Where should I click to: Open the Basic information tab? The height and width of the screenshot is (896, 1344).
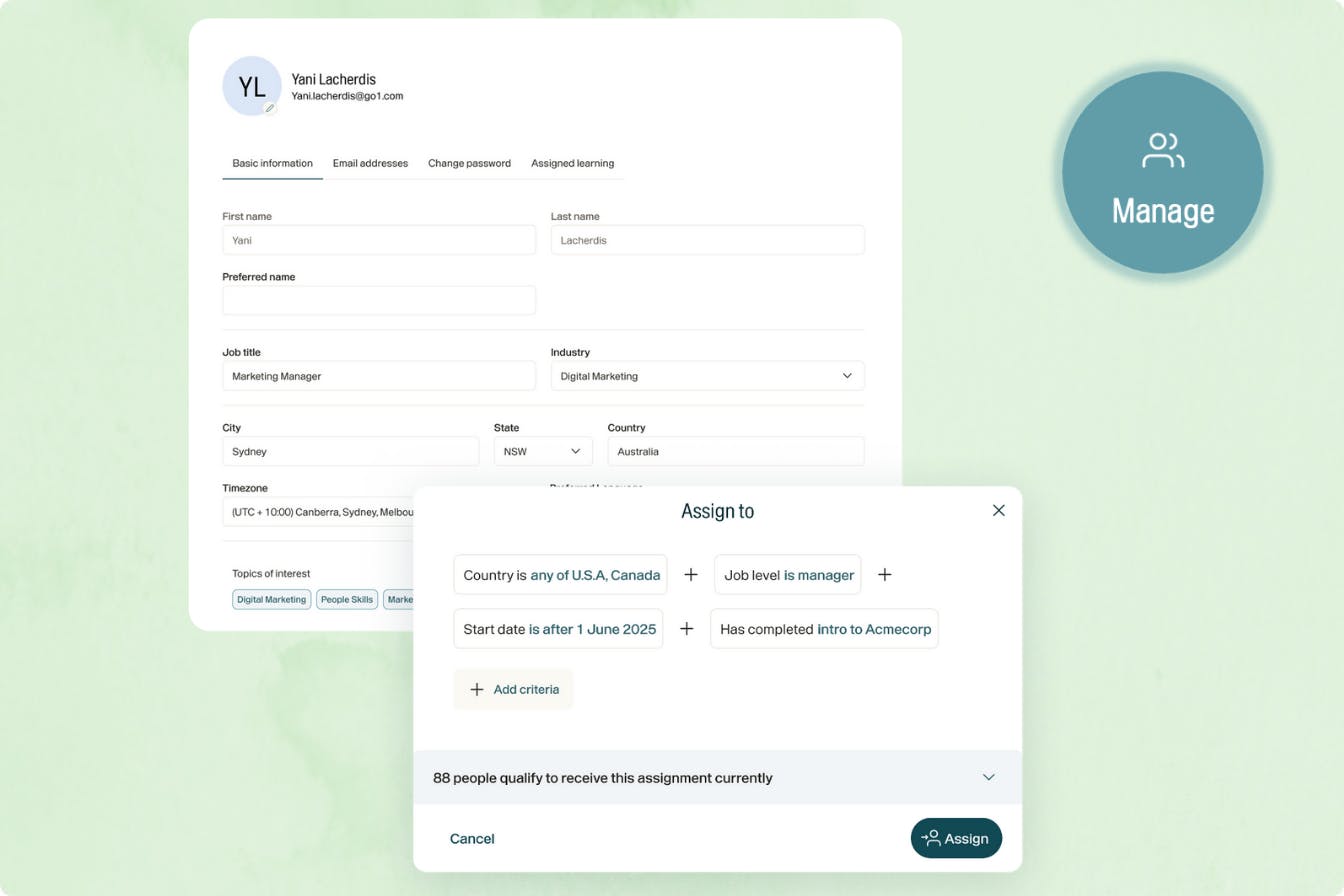[272, 163]
